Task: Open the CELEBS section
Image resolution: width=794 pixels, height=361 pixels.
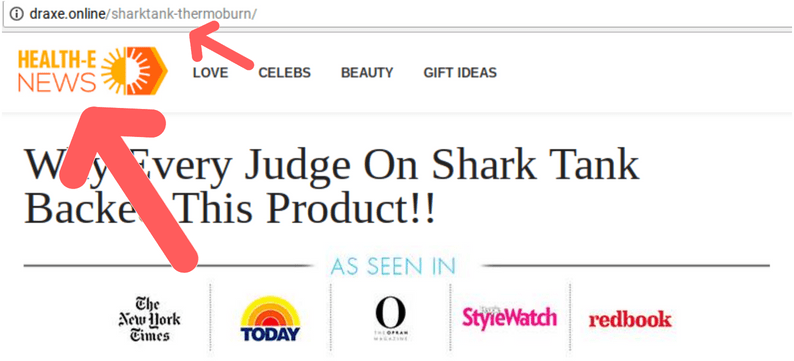Action: tap(285, 73)
